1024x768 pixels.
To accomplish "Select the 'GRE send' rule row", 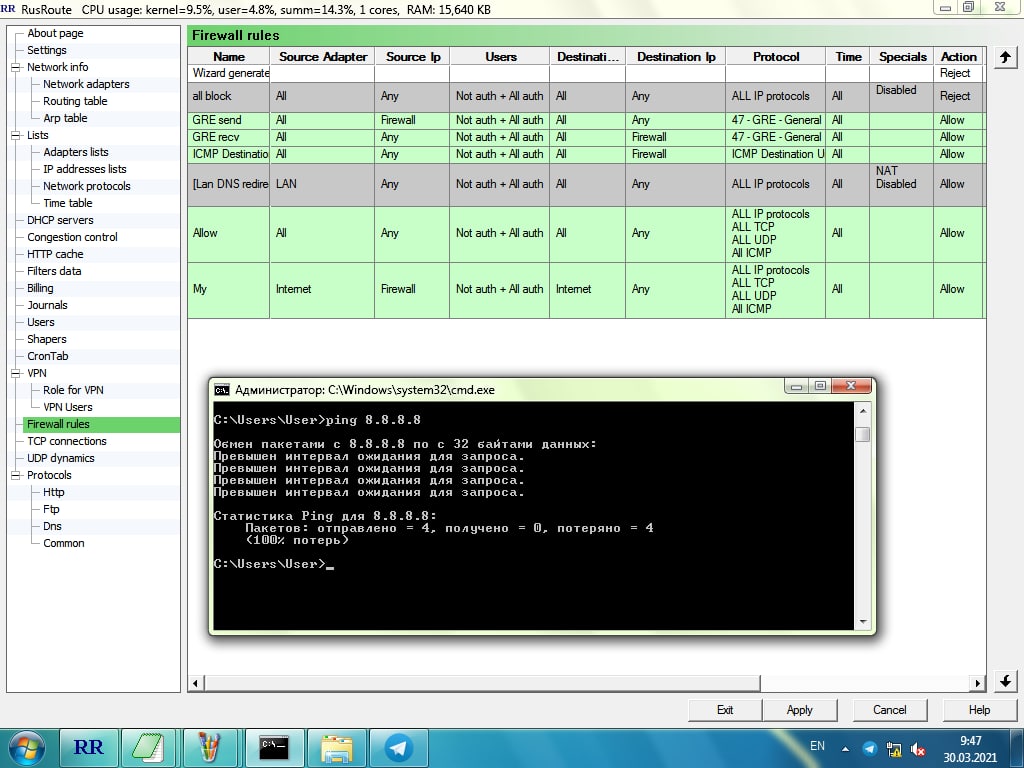I will [585, 120].
